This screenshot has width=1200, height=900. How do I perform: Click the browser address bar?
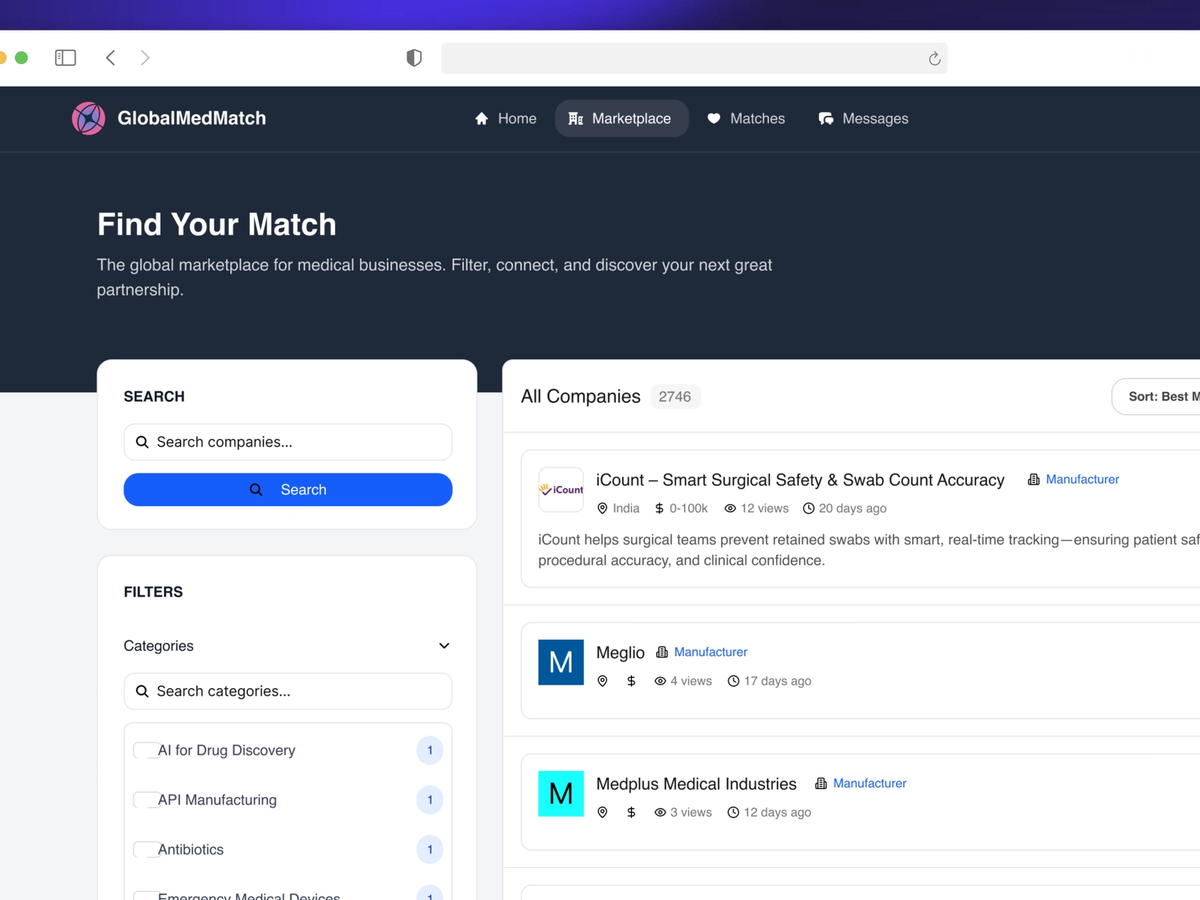[694, 58]
